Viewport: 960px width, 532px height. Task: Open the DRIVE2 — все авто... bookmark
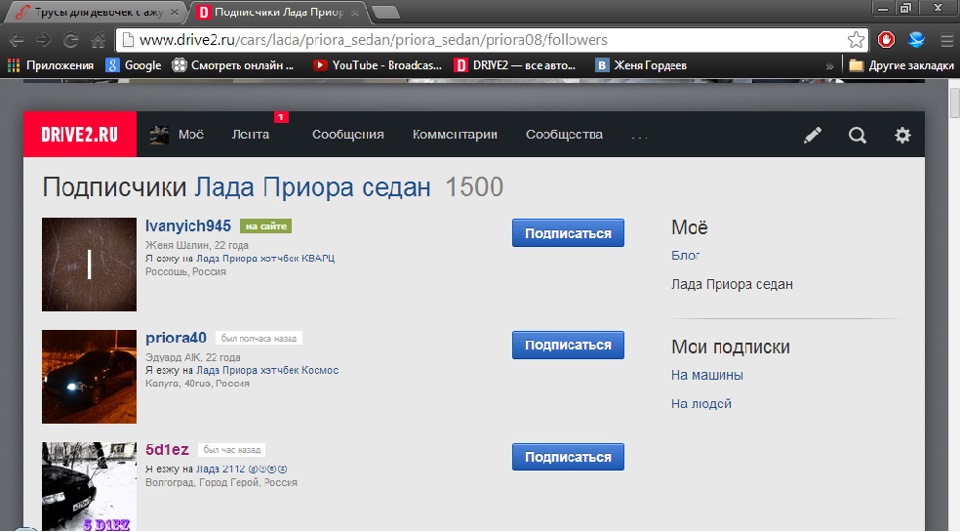coord(515,66)
